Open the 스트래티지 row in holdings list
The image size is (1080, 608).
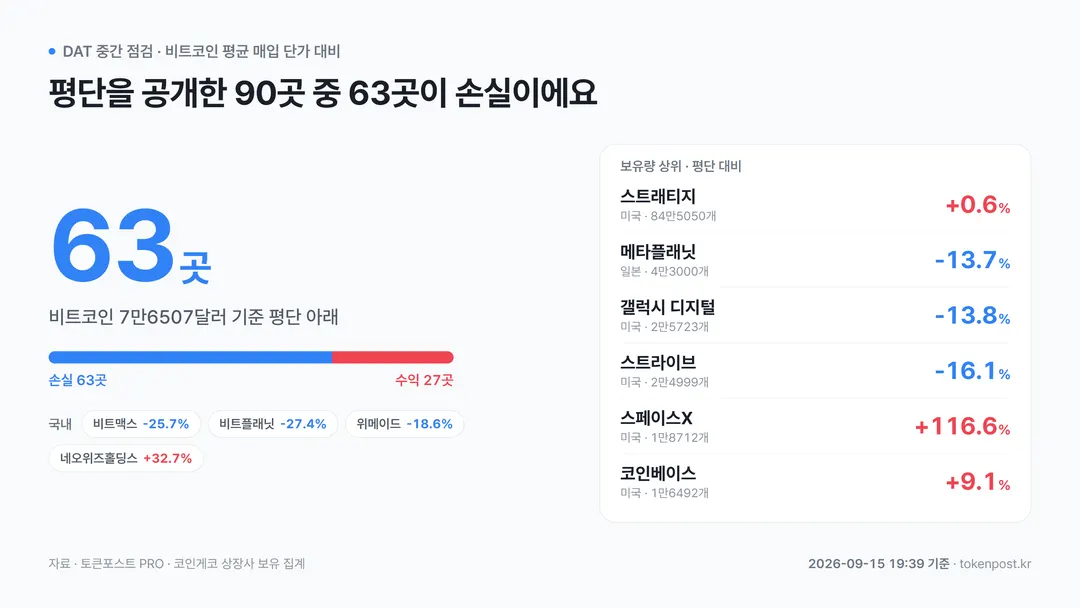[815, 205]
